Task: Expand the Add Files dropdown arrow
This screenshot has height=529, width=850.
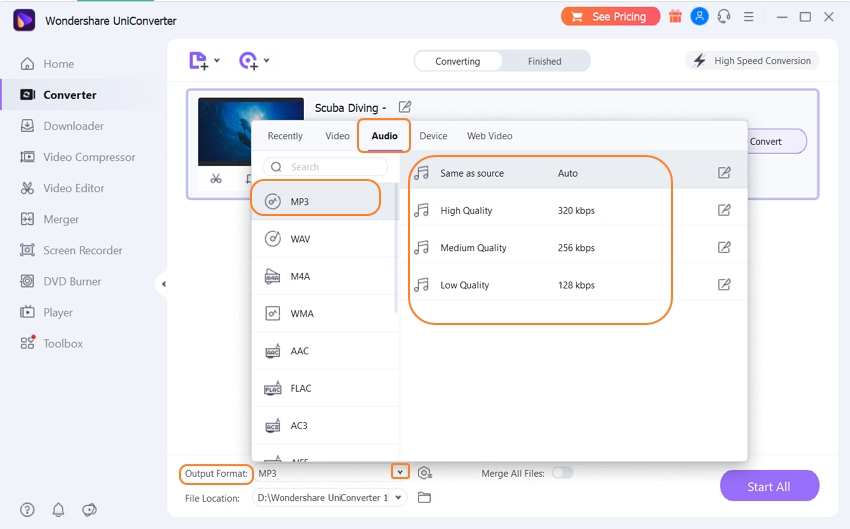Action: point(217,60)
